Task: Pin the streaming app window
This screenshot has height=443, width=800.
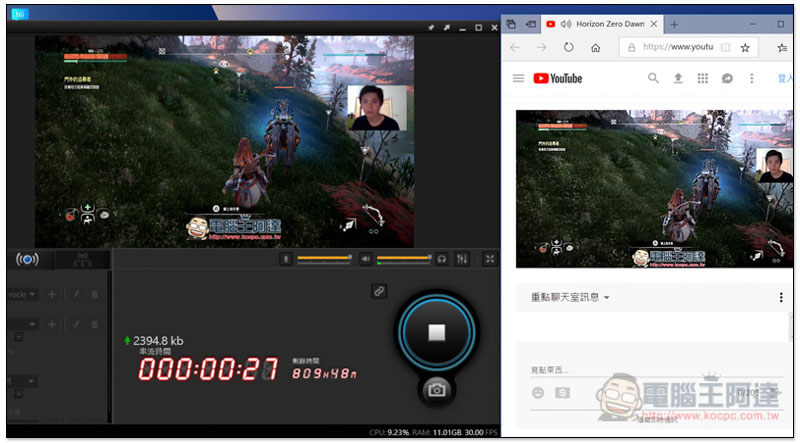Action: click(431, 28)
